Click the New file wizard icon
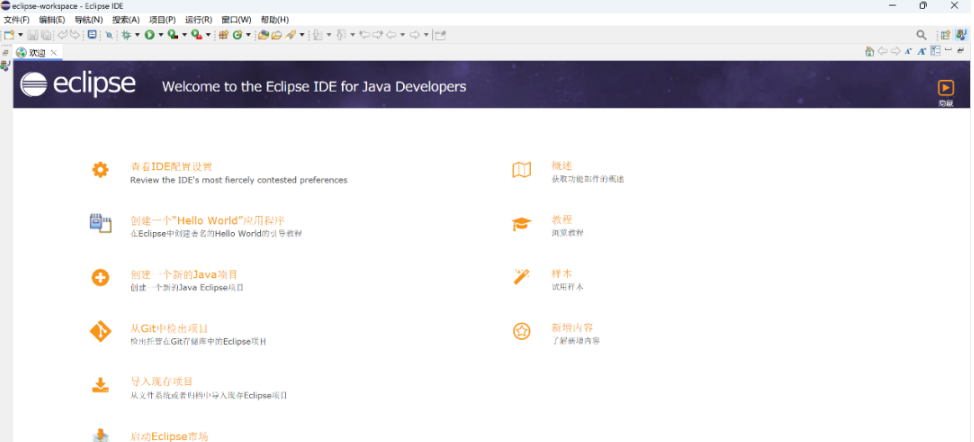Image resolution: width=974 pixels, height=442 pixels. (x=9, y=35)
